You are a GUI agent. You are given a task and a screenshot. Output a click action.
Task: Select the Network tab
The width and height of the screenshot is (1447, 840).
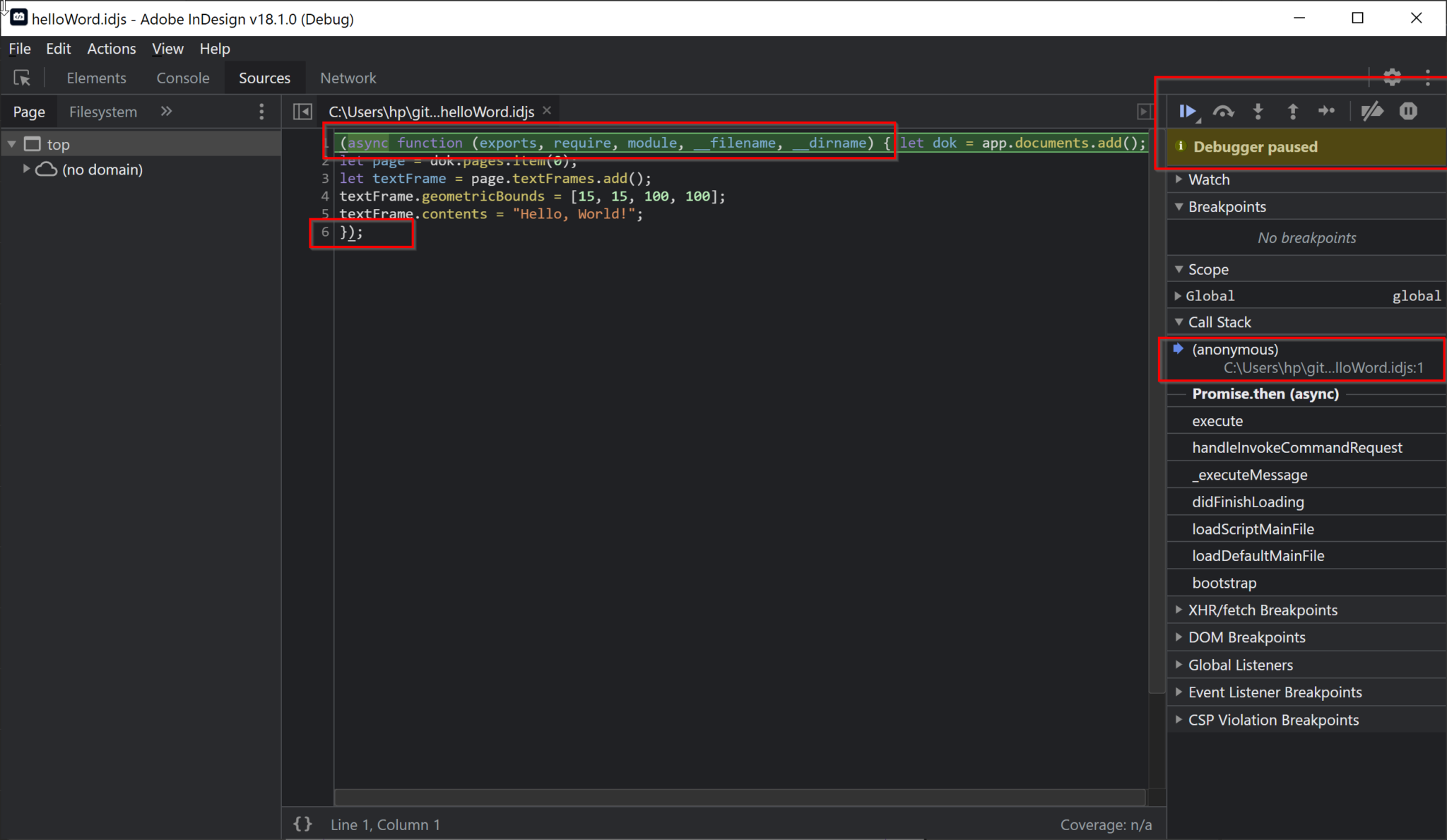pyautogui.click(x=349, y=78)
